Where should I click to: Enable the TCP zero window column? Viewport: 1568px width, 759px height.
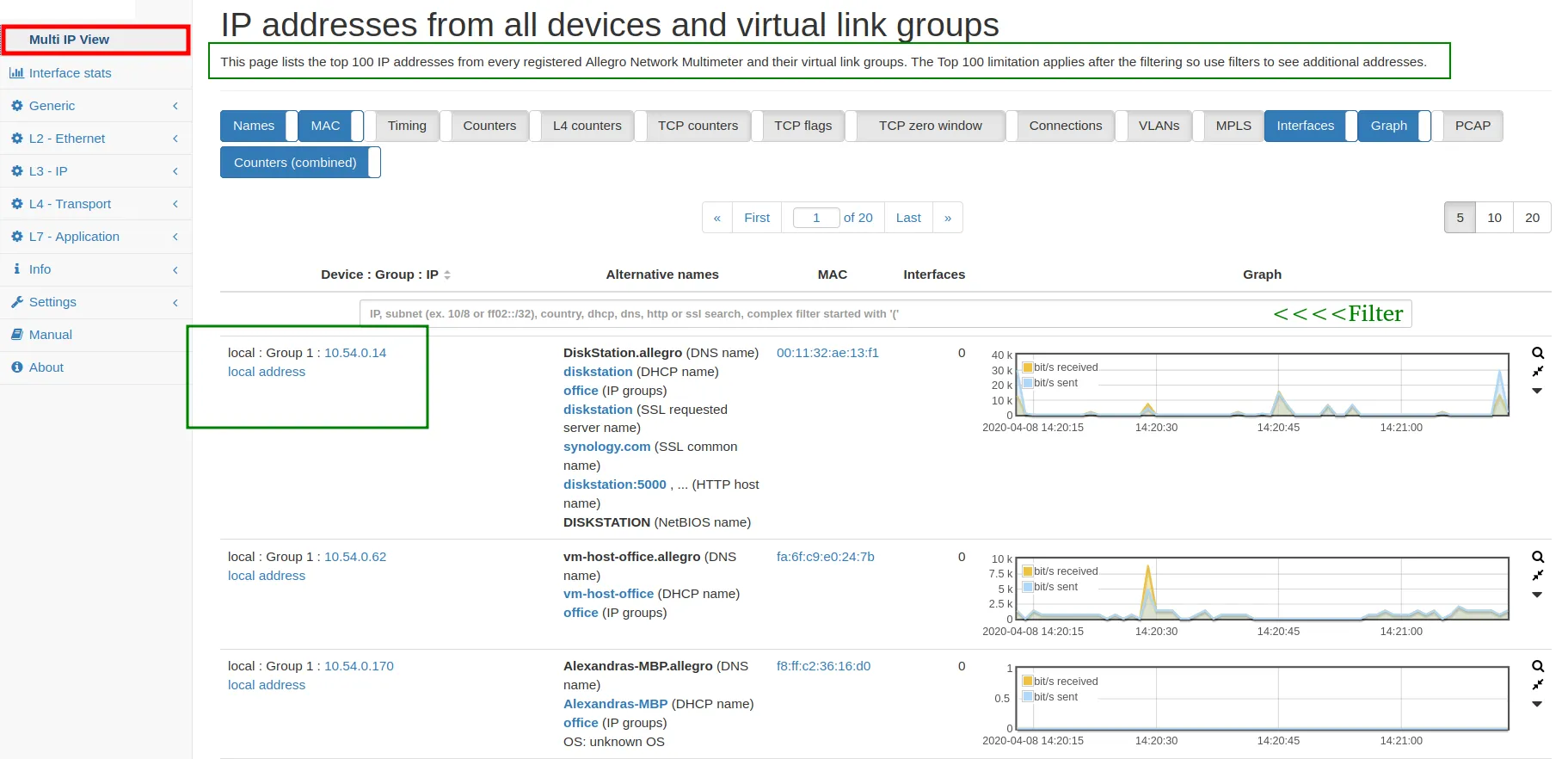(x=930, y=126)
